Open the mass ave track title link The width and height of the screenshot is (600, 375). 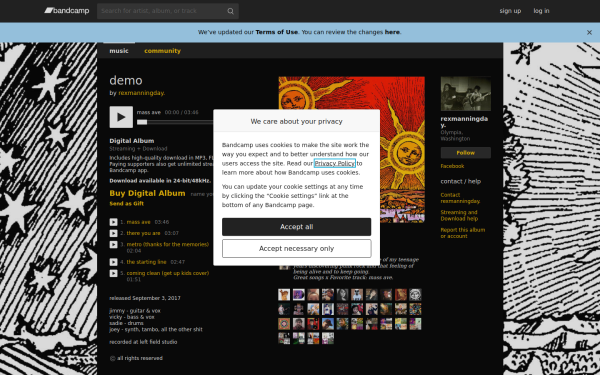[139, 222]
